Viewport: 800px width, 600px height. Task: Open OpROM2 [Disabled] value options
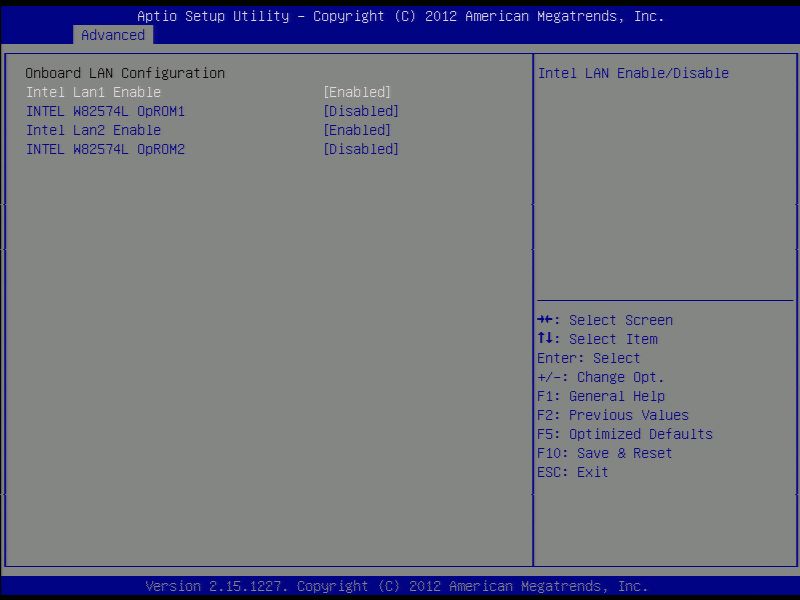tap(361, 149)
